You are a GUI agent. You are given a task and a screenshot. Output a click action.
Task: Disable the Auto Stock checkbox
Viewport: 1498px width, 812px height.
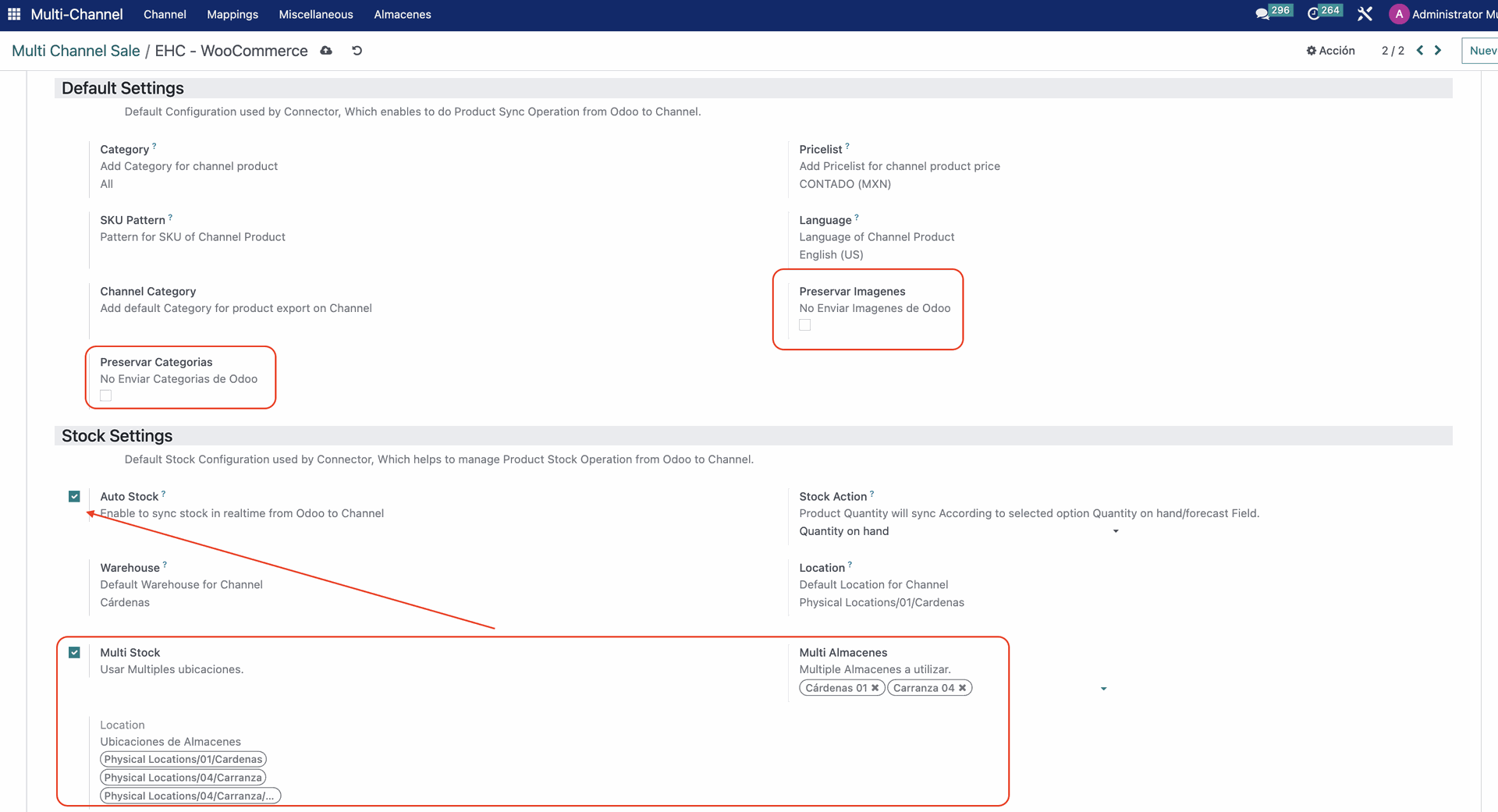(x=74, y=497)
